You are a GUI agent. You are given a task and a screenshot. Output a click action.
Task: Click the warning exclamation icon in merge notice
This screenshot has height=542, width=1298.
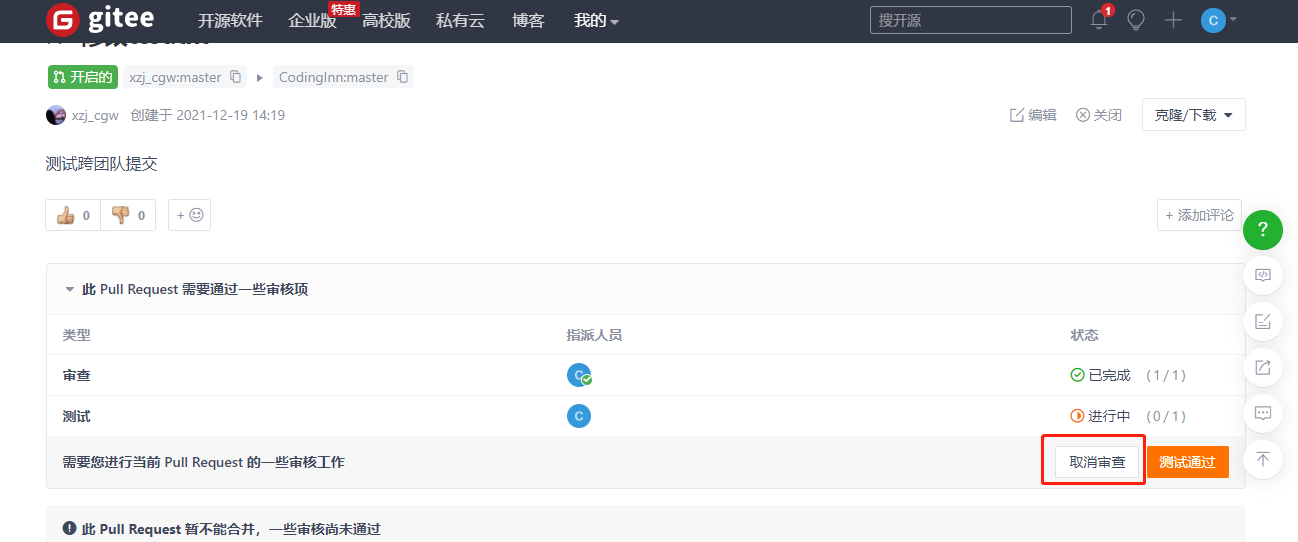pos(69,528)
